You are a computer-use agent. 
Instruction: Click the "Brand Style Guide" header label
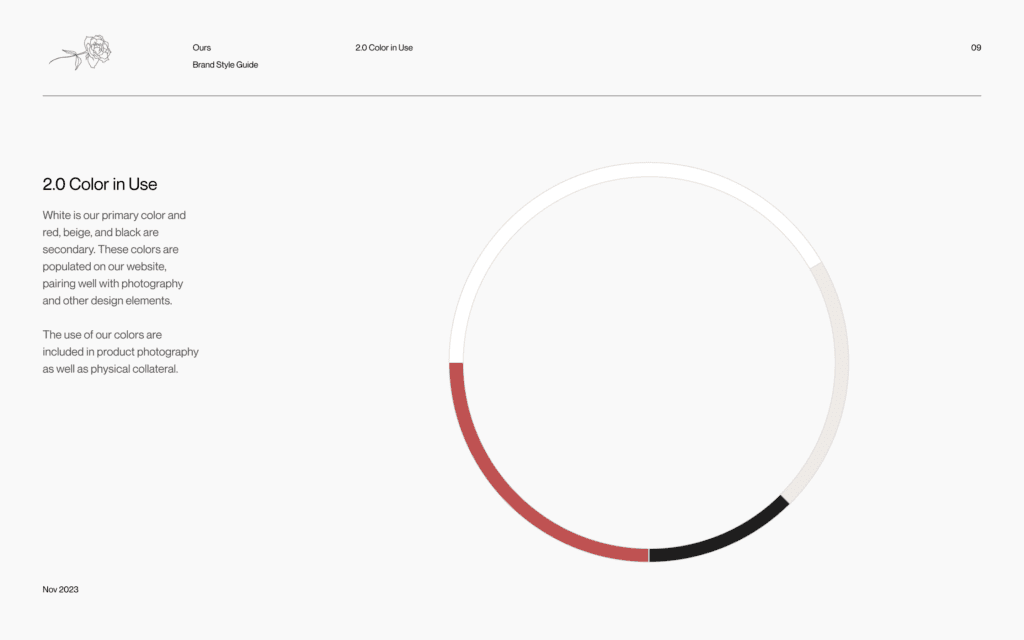225,65
